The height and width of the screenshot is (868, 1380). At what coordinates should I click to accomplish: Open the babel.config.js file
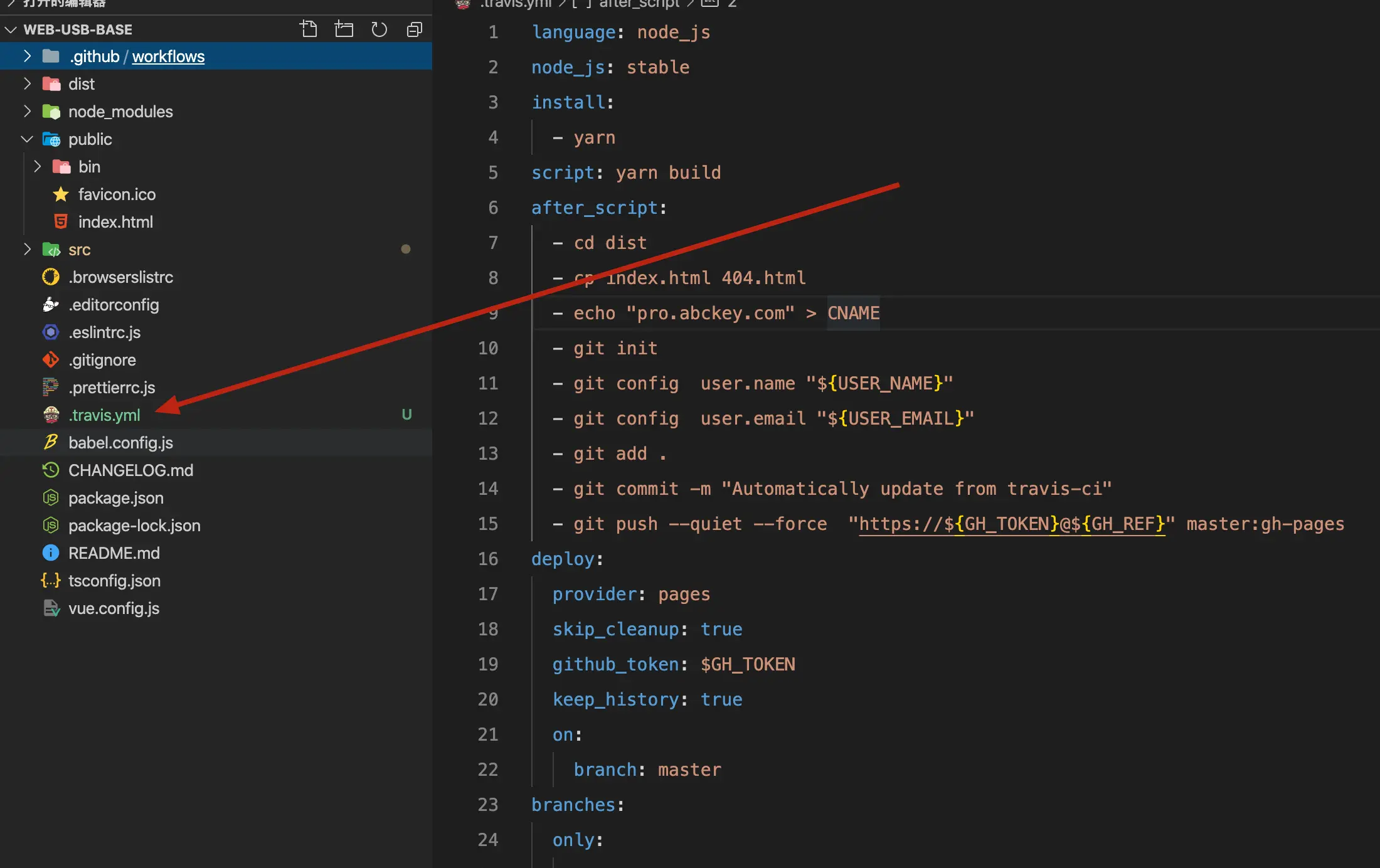[120, 443]
